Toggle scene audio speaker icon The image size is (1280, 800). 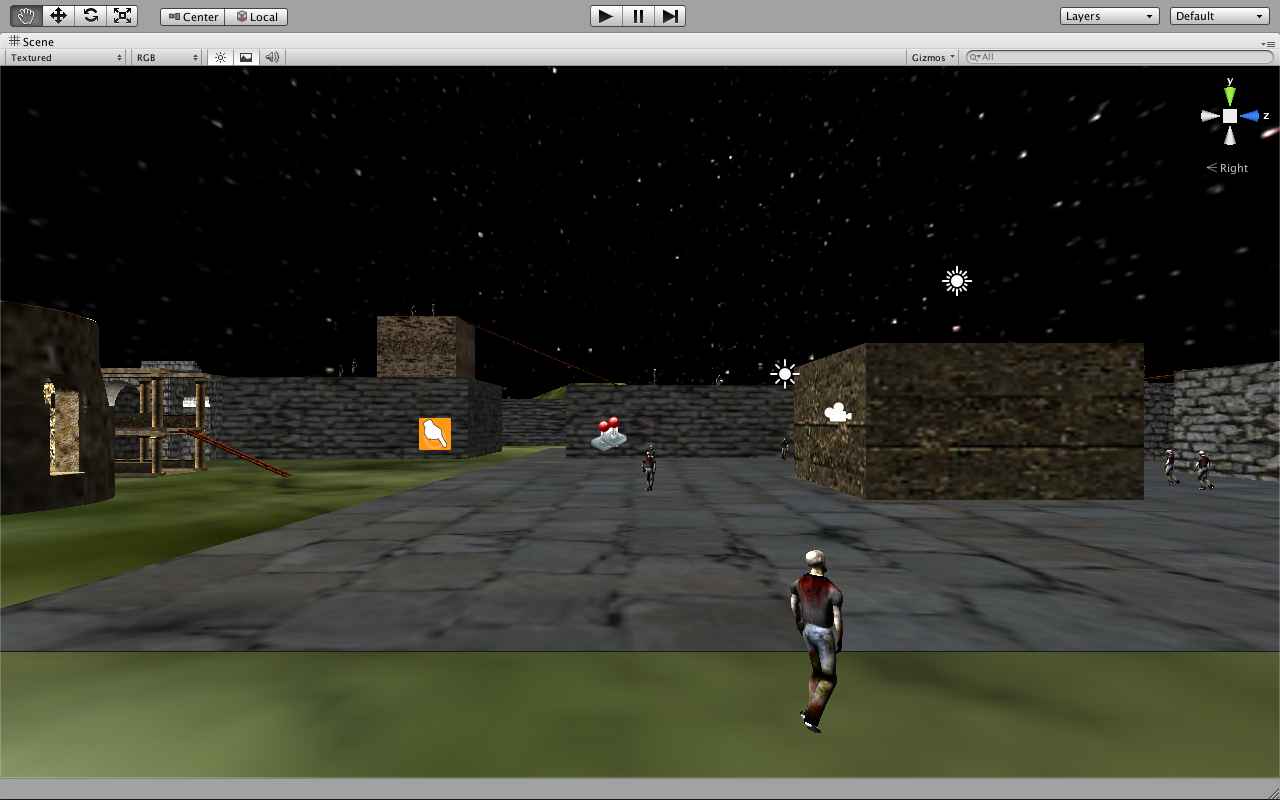click(271, 57)
